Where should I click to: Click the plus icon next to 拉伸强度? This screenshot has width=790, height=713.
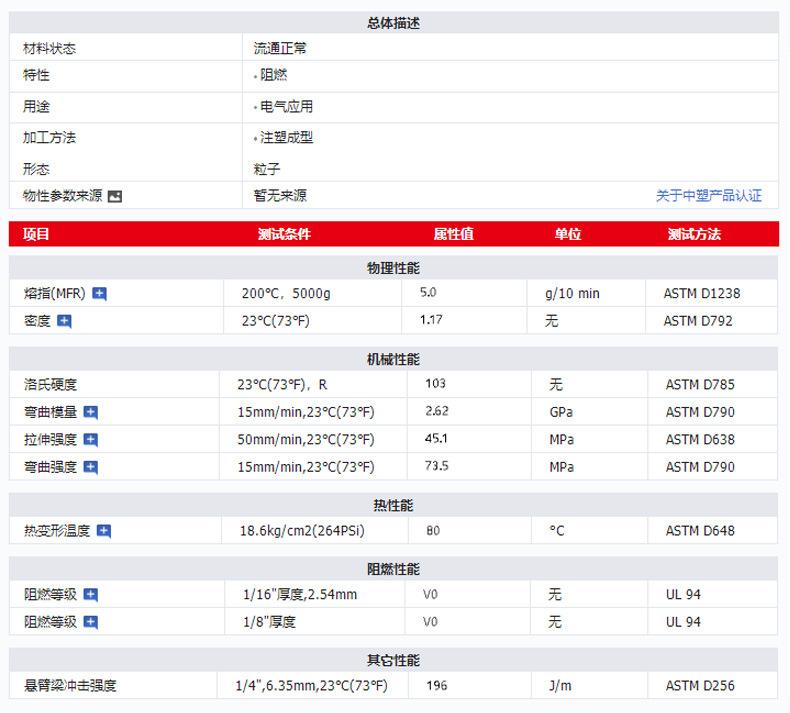[x=91, y=439]
